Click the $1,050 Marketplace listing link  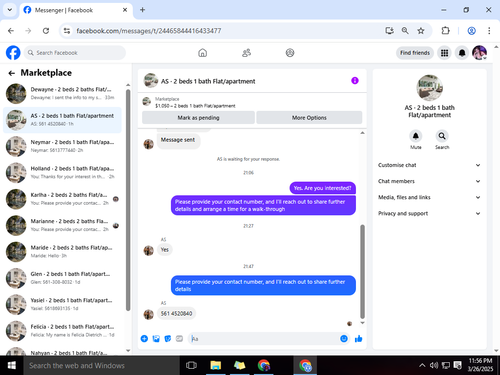pos(195,106)
